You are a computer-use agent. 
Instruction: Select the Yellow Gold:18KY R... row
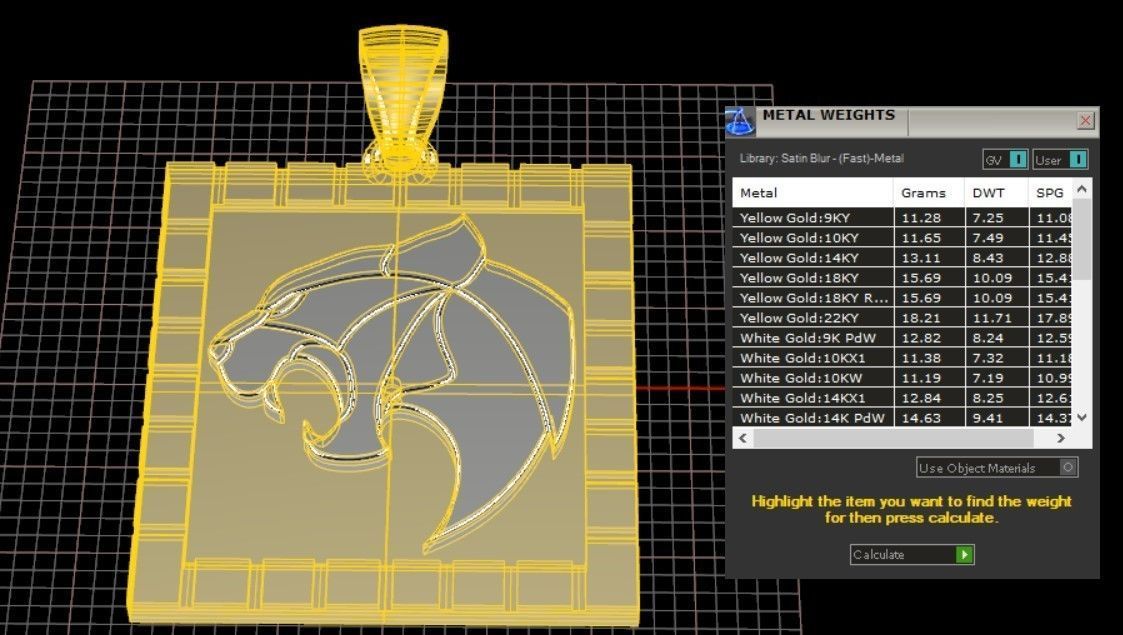pos(902,298)
